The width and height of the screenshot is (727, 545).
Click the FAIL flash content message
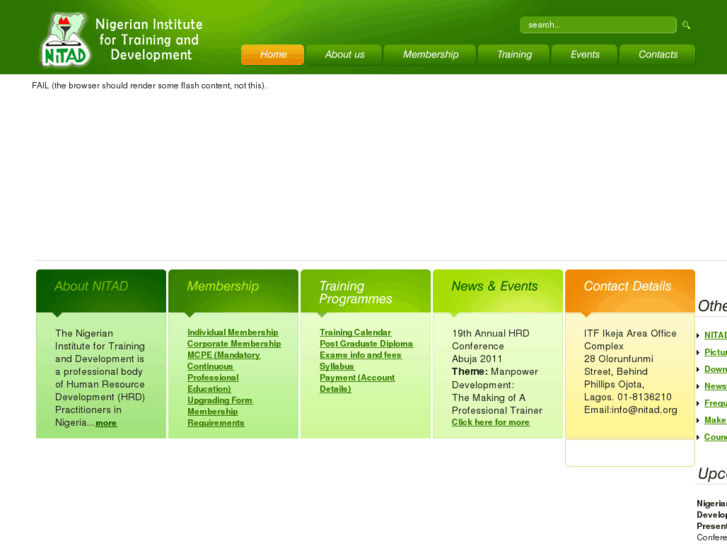click(149, 86)
